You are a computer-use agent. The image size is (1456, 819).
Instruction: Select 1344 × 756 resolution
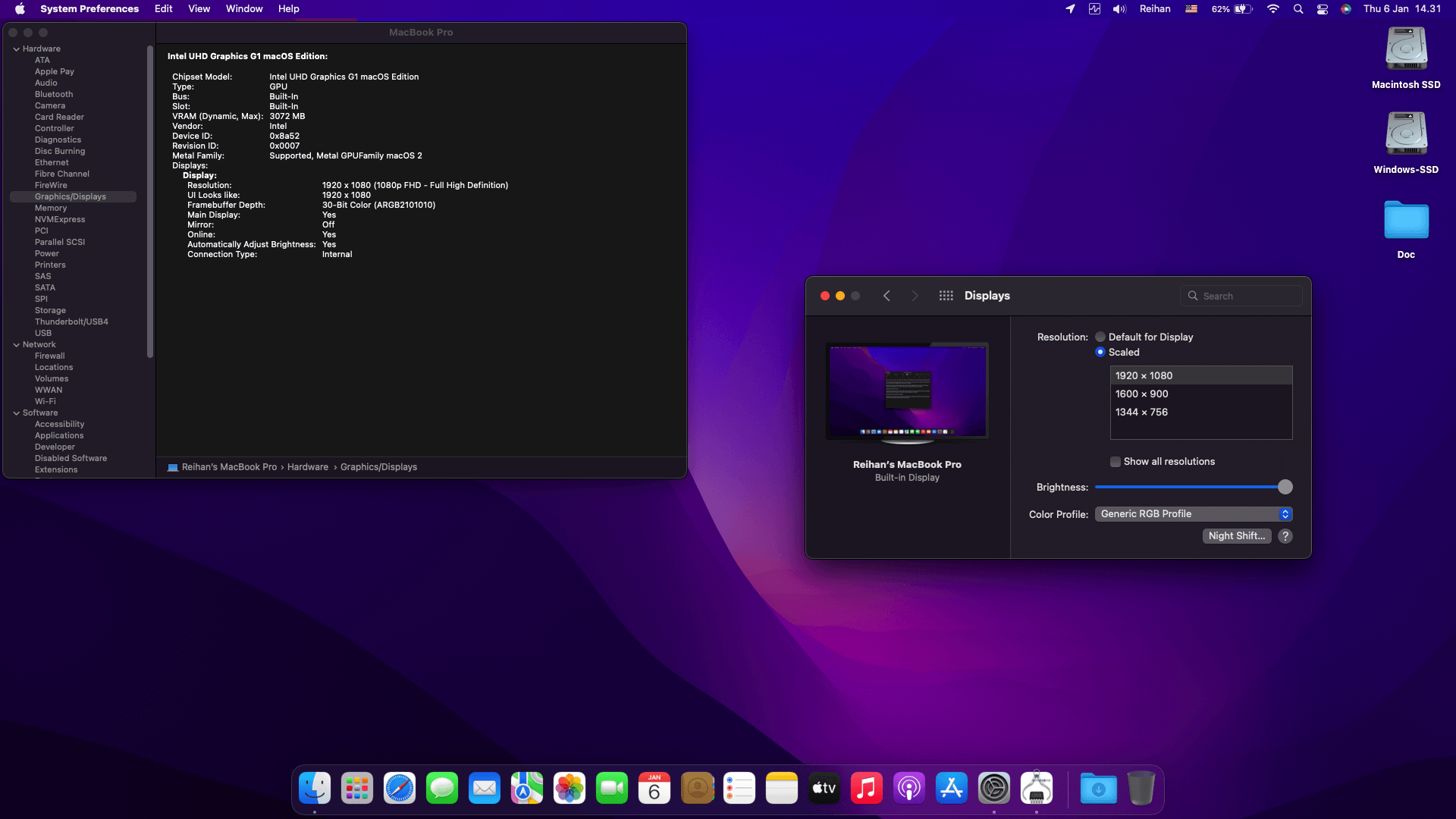pos(1201,413)
